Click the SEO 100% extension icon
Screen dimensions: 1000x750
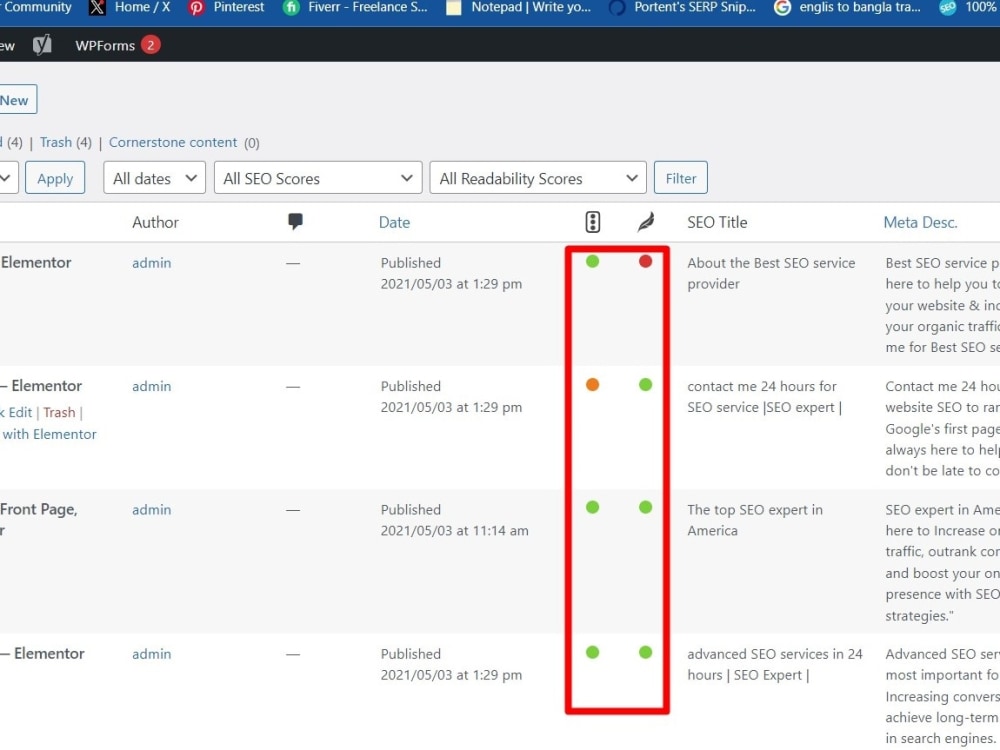[x=948, y=8]
